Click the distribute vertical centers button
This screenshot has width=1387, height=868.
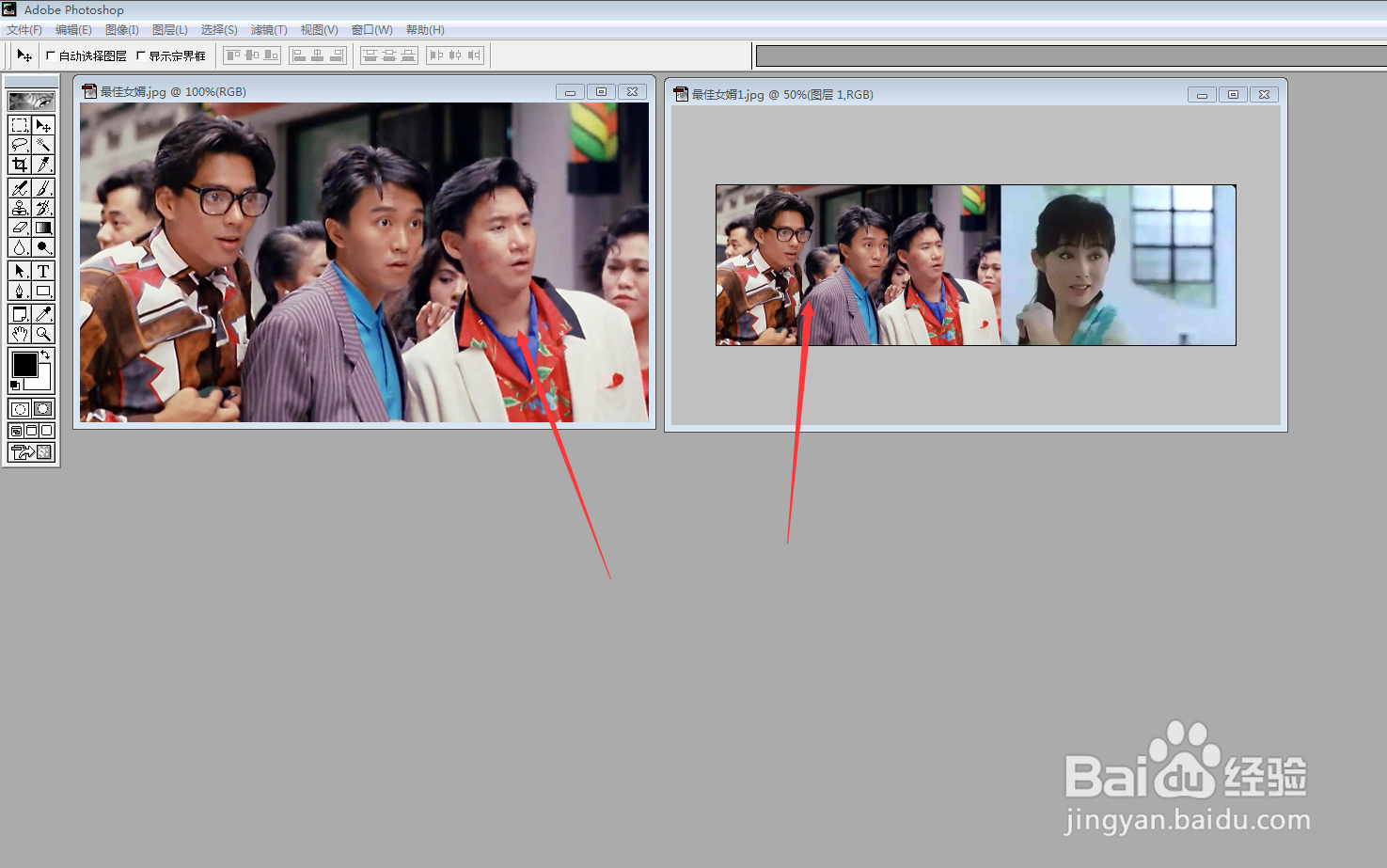coord(389,55)
